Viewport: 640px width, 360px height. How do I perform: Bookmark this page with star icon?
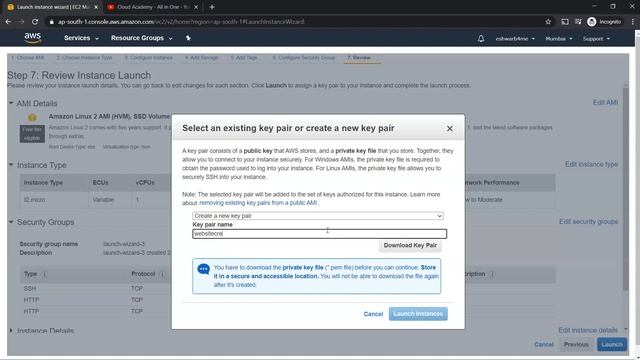point(548,22)
